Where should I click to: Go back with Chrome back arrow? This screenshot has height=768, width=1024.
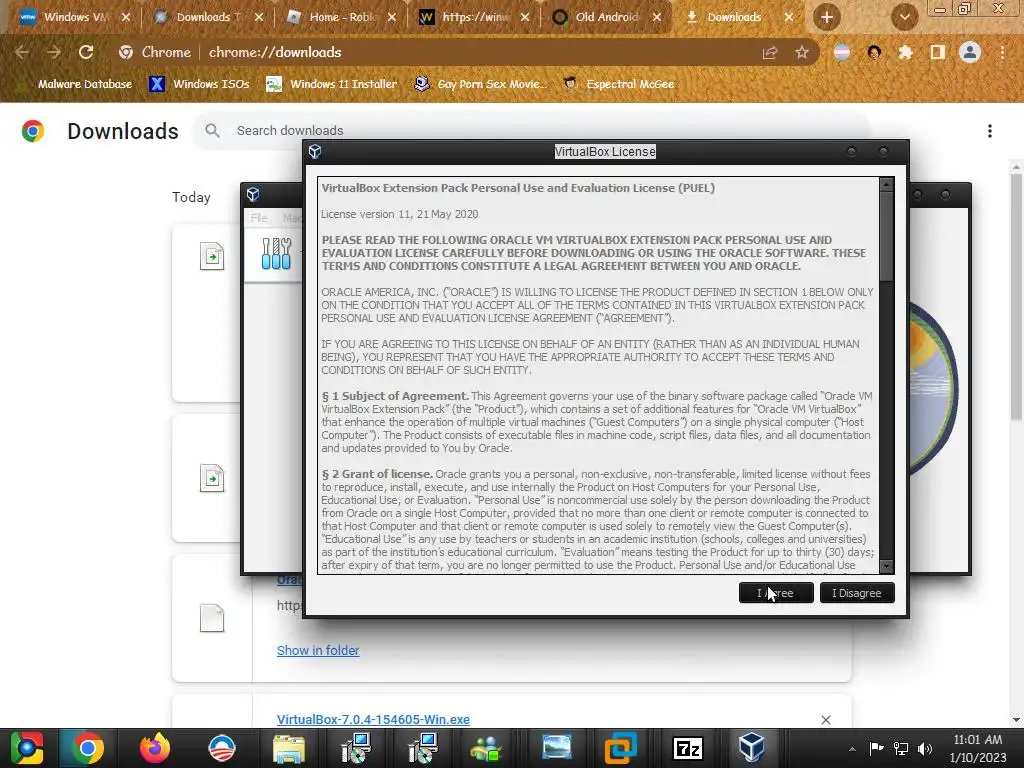22,52
